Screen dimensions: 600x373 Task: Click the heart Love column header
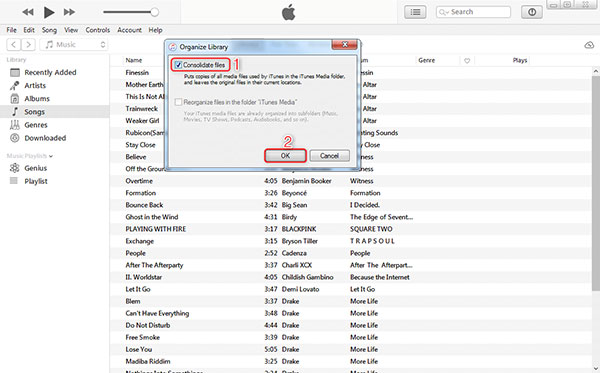467,61
